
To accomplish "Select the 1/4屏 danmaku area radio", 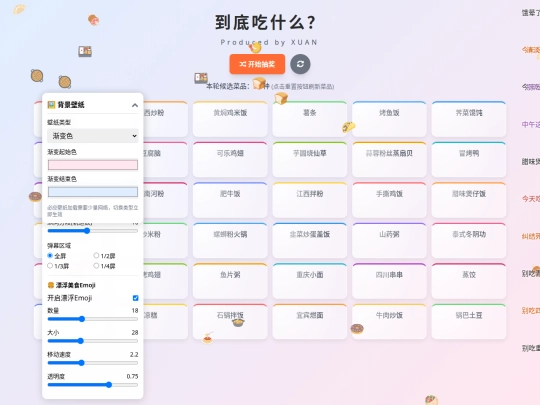I will point(96,266).
